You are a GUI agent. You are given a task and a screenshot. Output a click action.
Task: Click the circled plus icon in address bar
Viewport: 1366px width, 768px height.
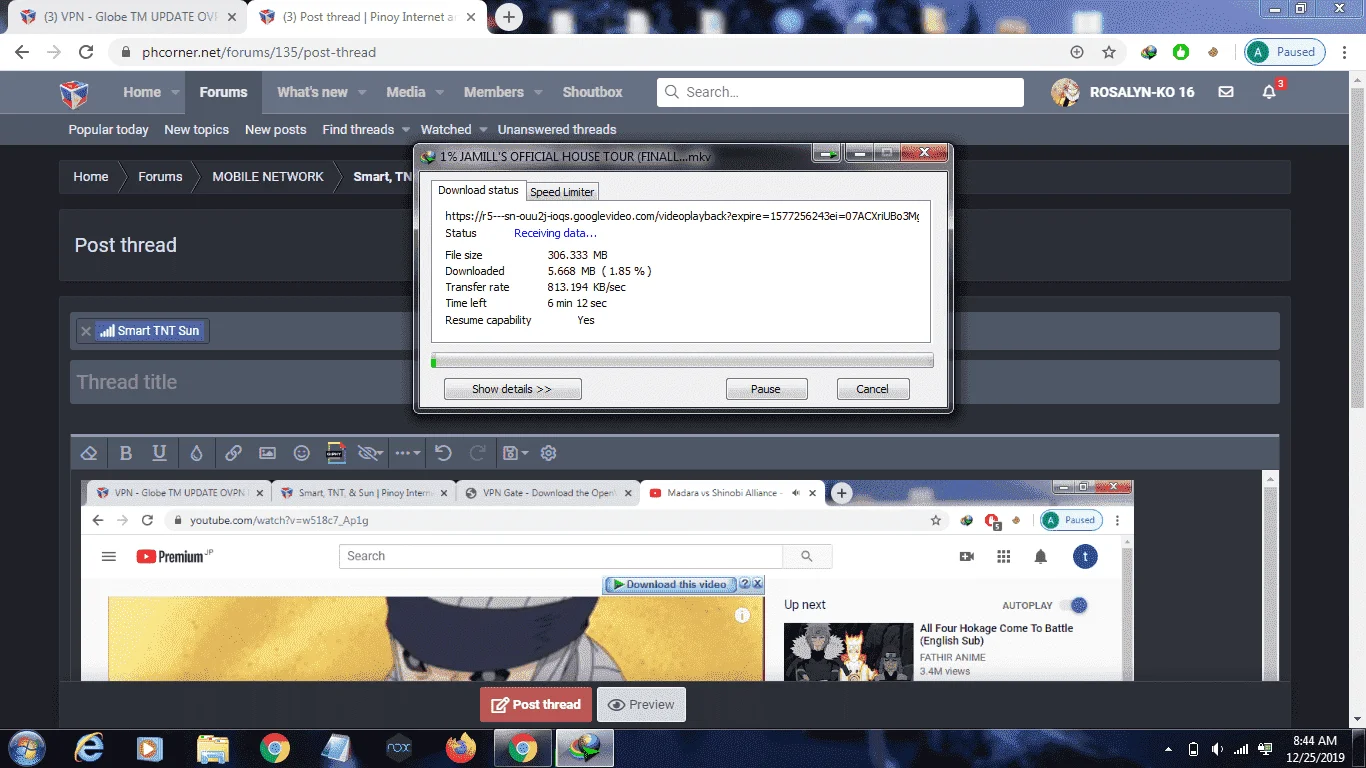(1077, 52)
